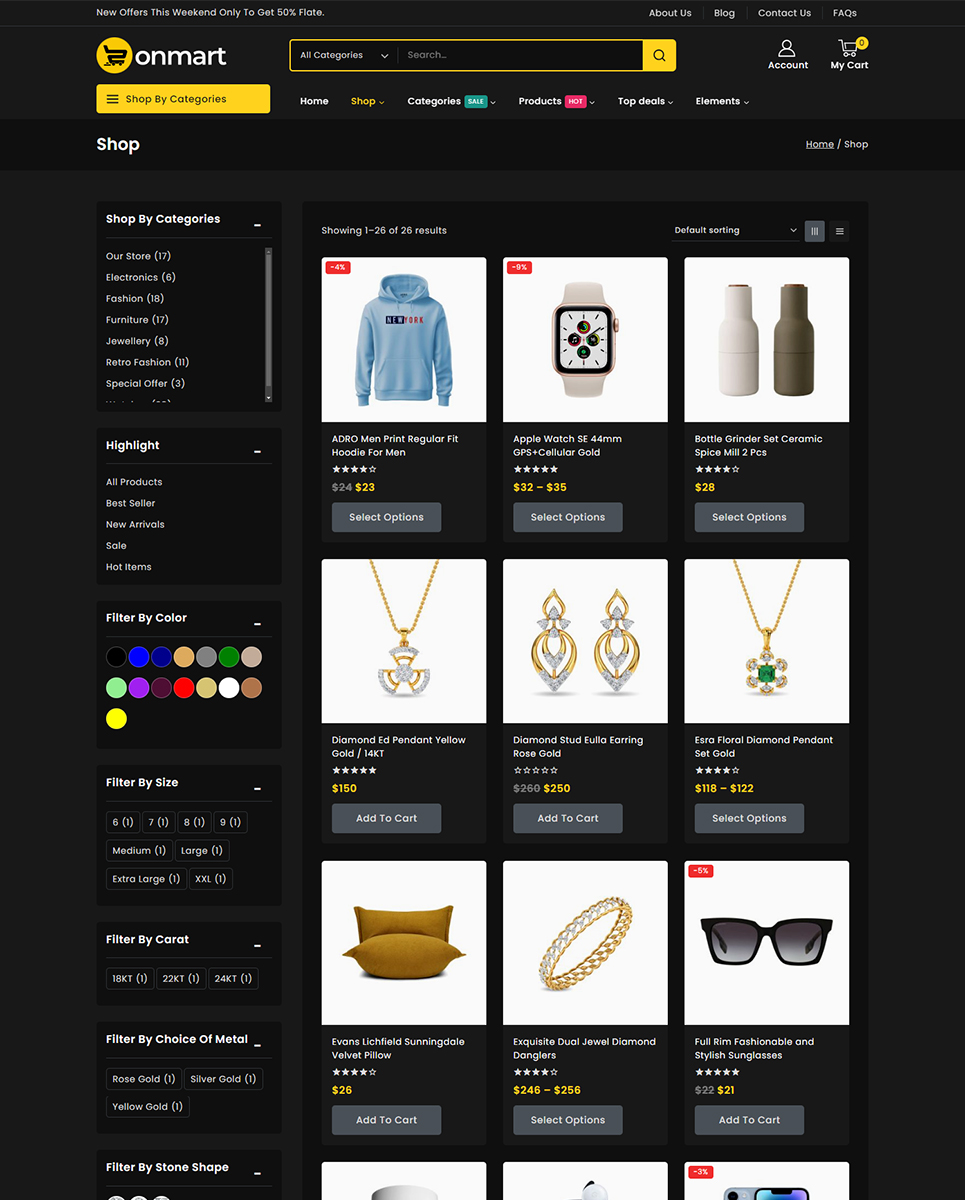Toggle the Medium size filter
This screenshot has width=965, height=1200.
coord(139,851)
